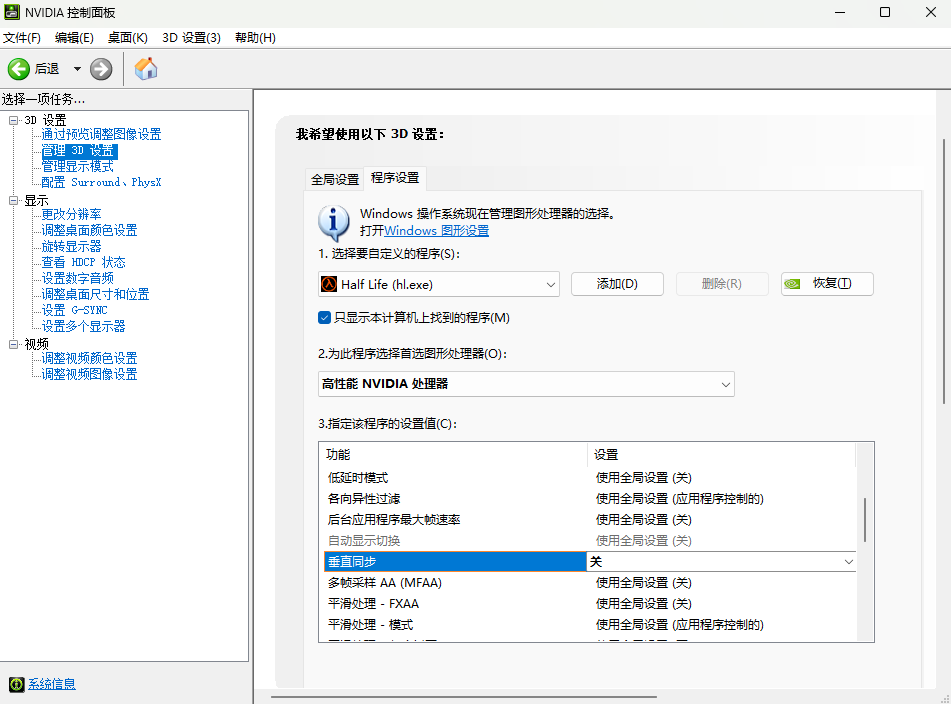Click the System Information icon at bottom left

[16, 684]
